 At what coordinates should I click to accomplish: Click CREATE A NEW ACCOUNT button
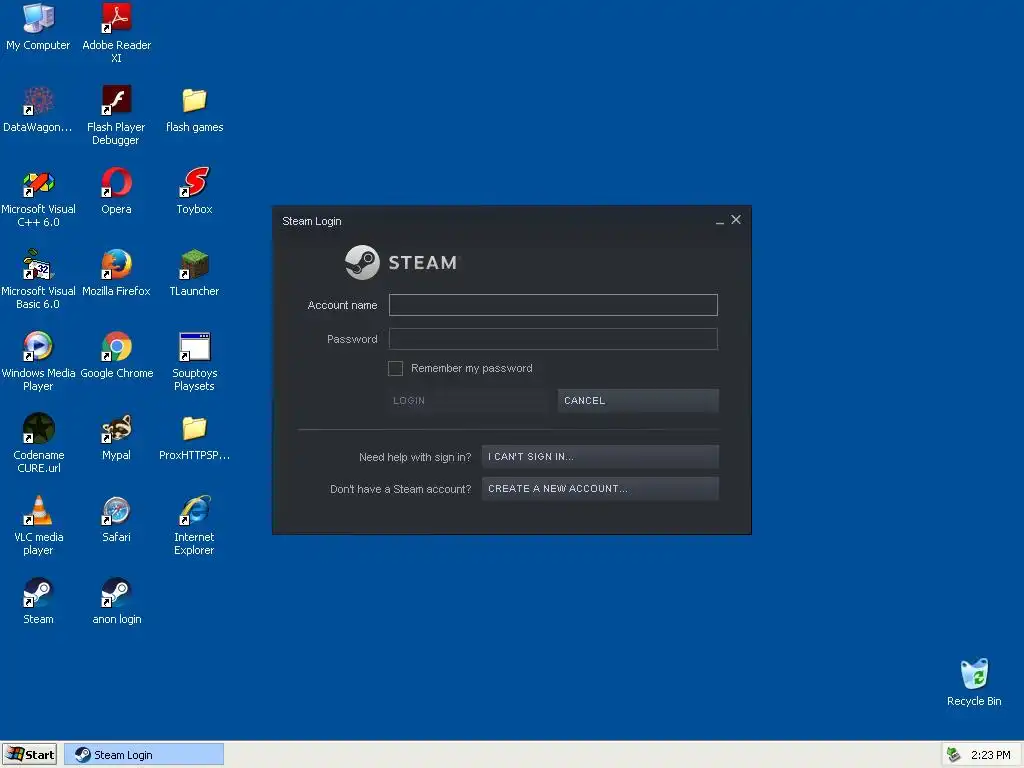(600, 488)
